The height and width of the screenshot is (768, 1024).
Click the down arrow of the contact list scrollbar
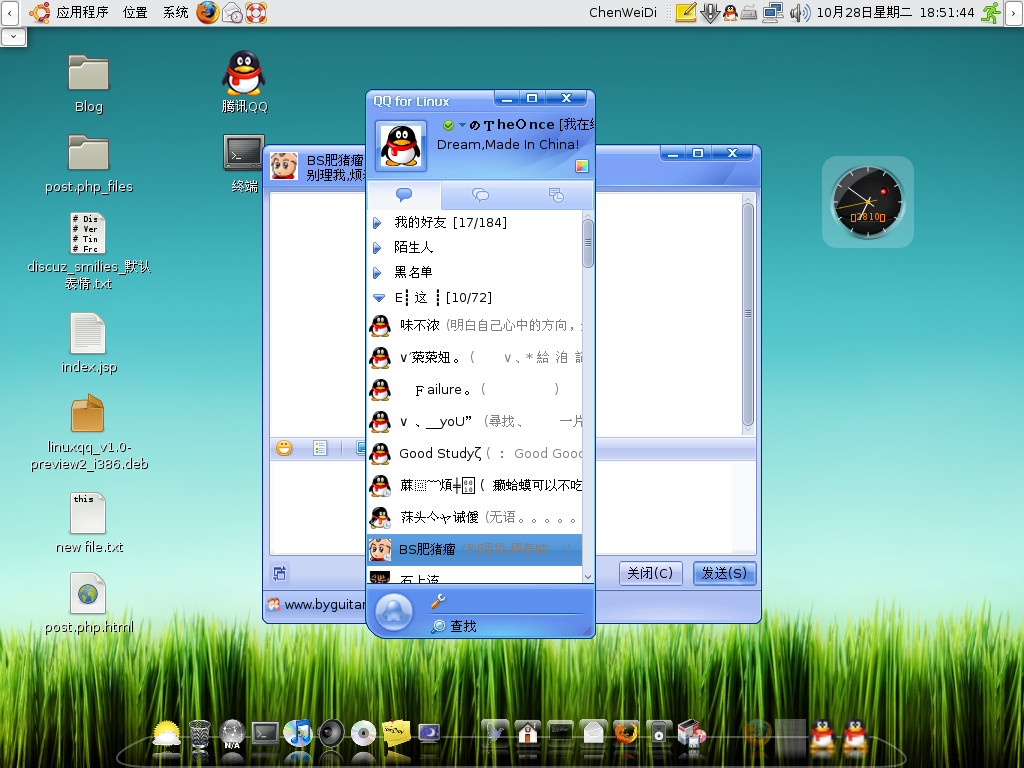point(588,576)
